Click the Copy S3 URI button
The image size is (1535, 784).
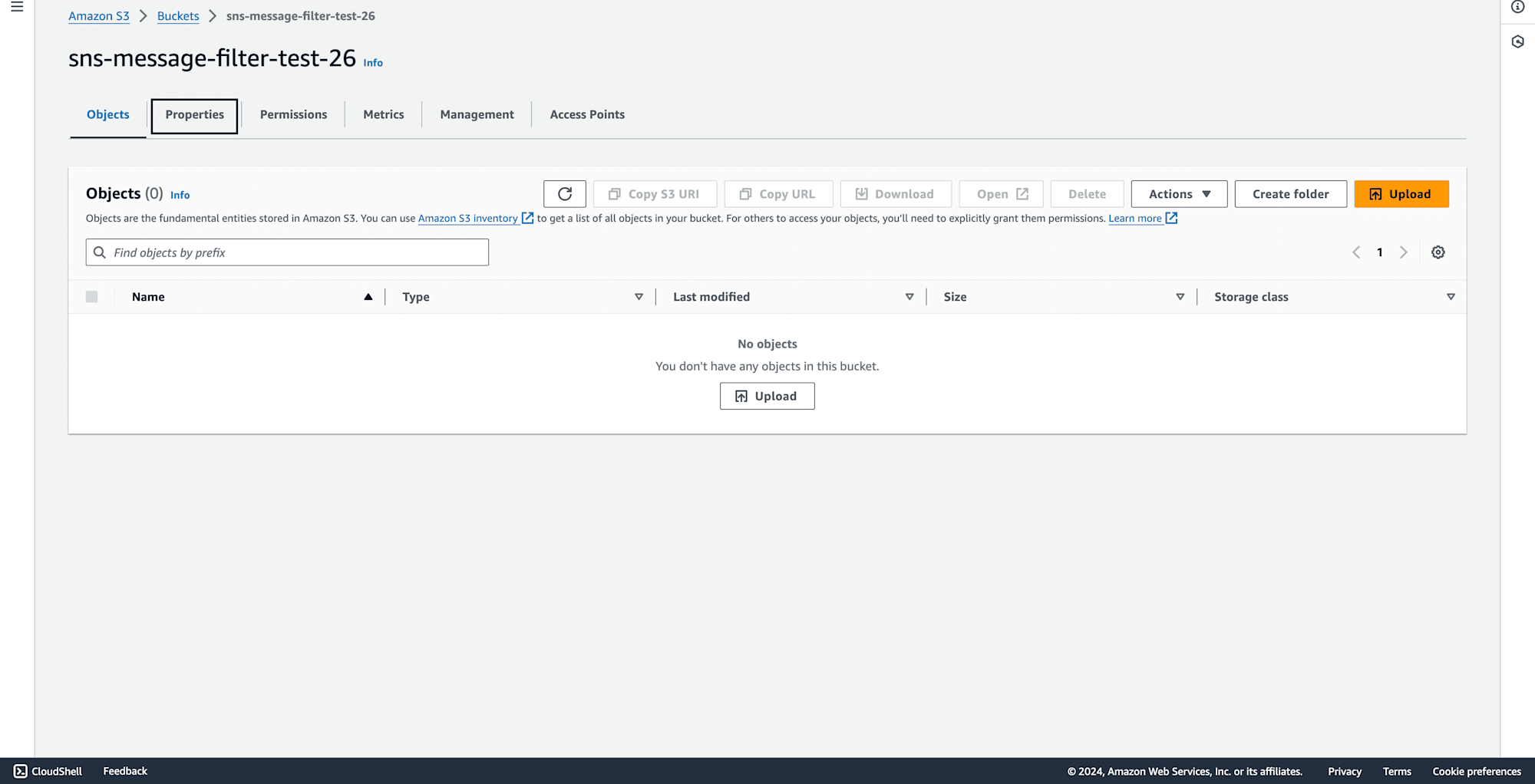pos(655,194)
